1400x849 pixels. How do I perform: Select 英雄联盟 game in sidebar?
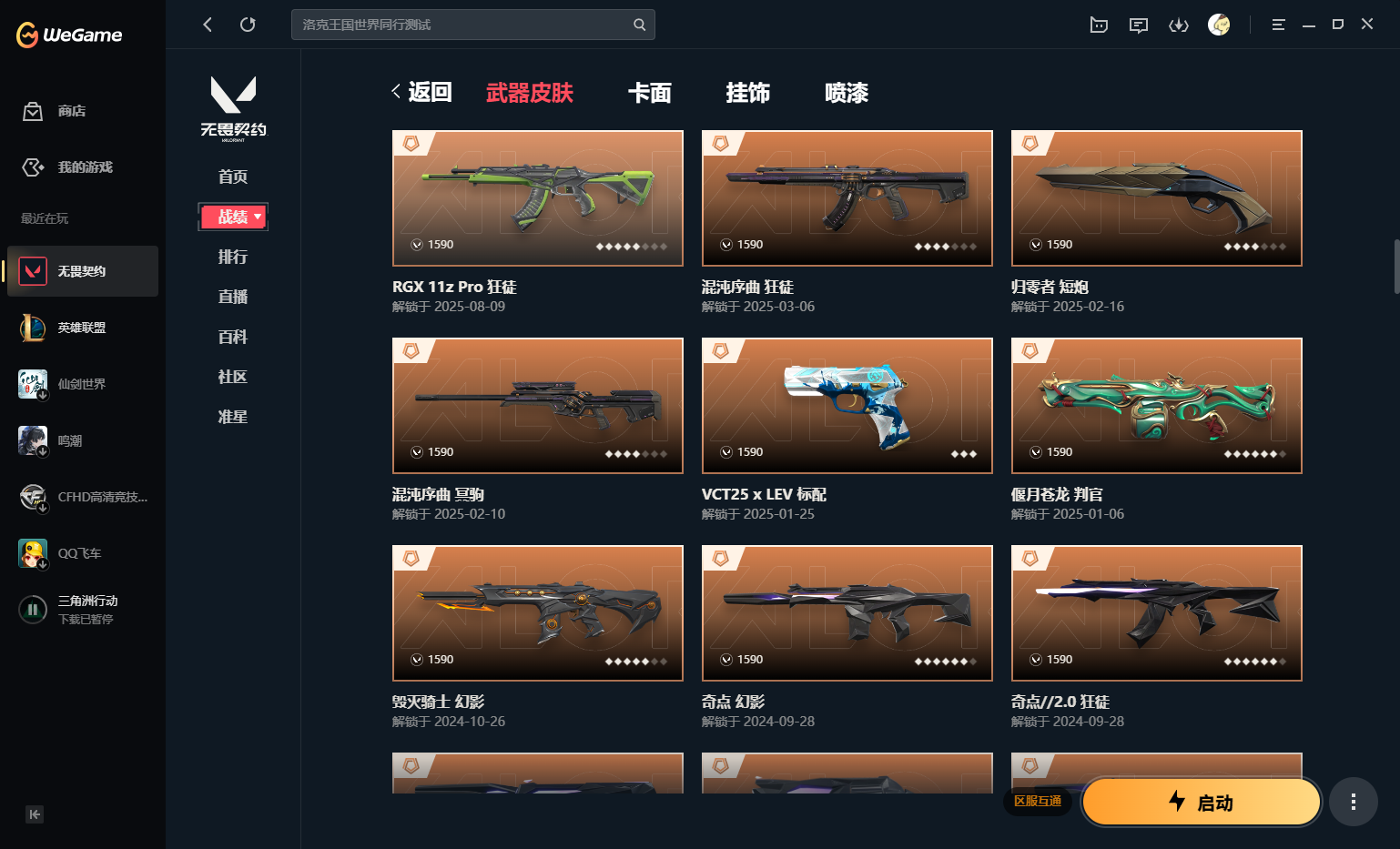coord(82,328)
